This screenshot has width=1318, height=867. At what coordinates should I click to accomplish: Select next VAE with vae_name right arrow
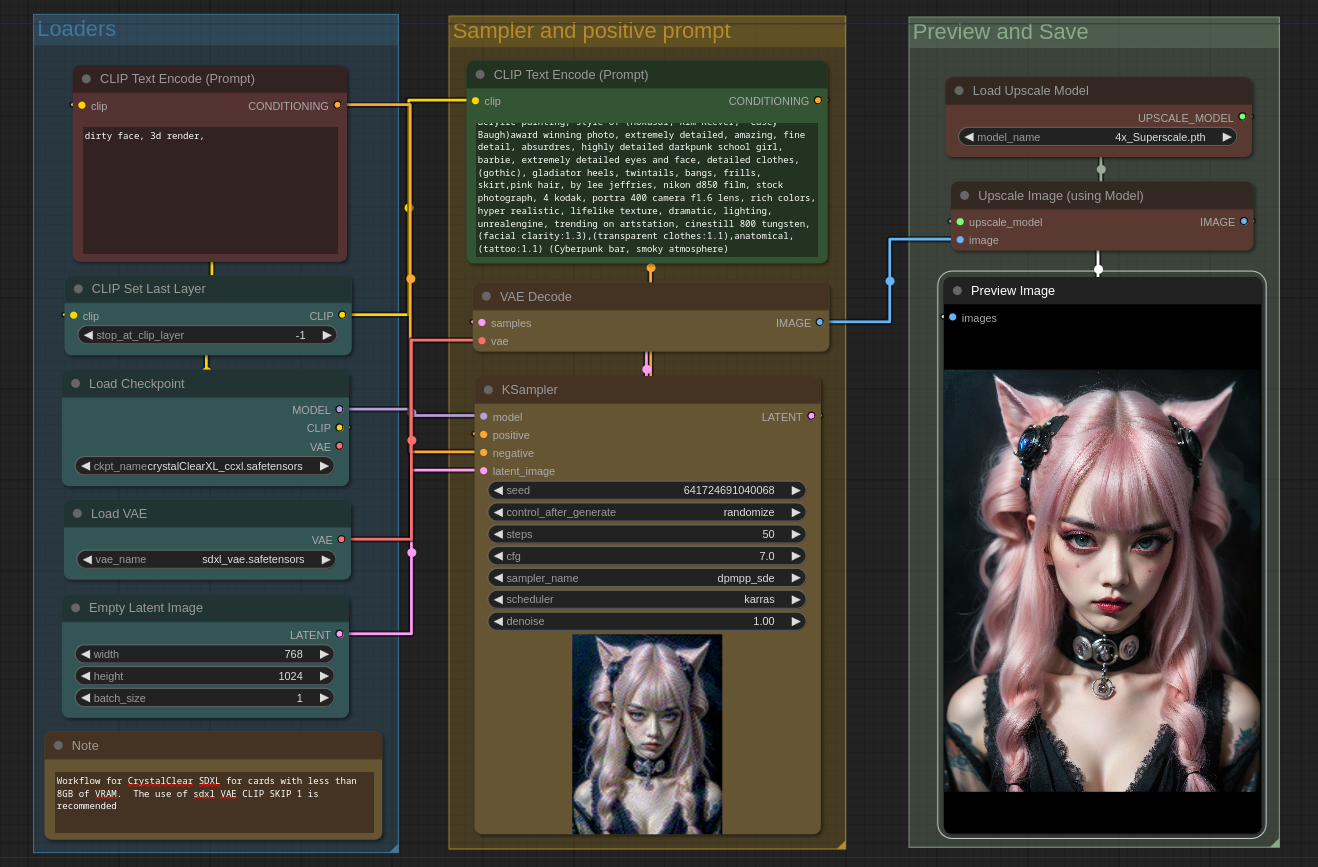point(325,559)
